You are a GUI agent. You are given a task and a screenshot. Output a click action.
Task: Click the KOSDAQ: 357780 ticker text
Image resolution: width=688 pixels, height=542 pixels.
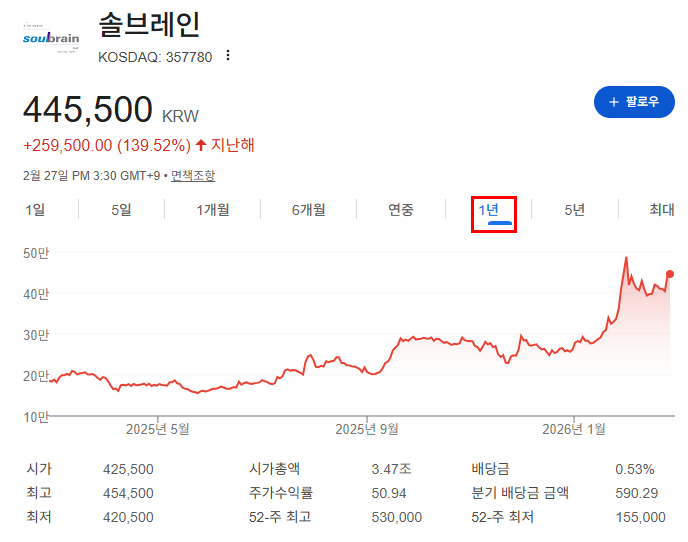pos(155,57)
